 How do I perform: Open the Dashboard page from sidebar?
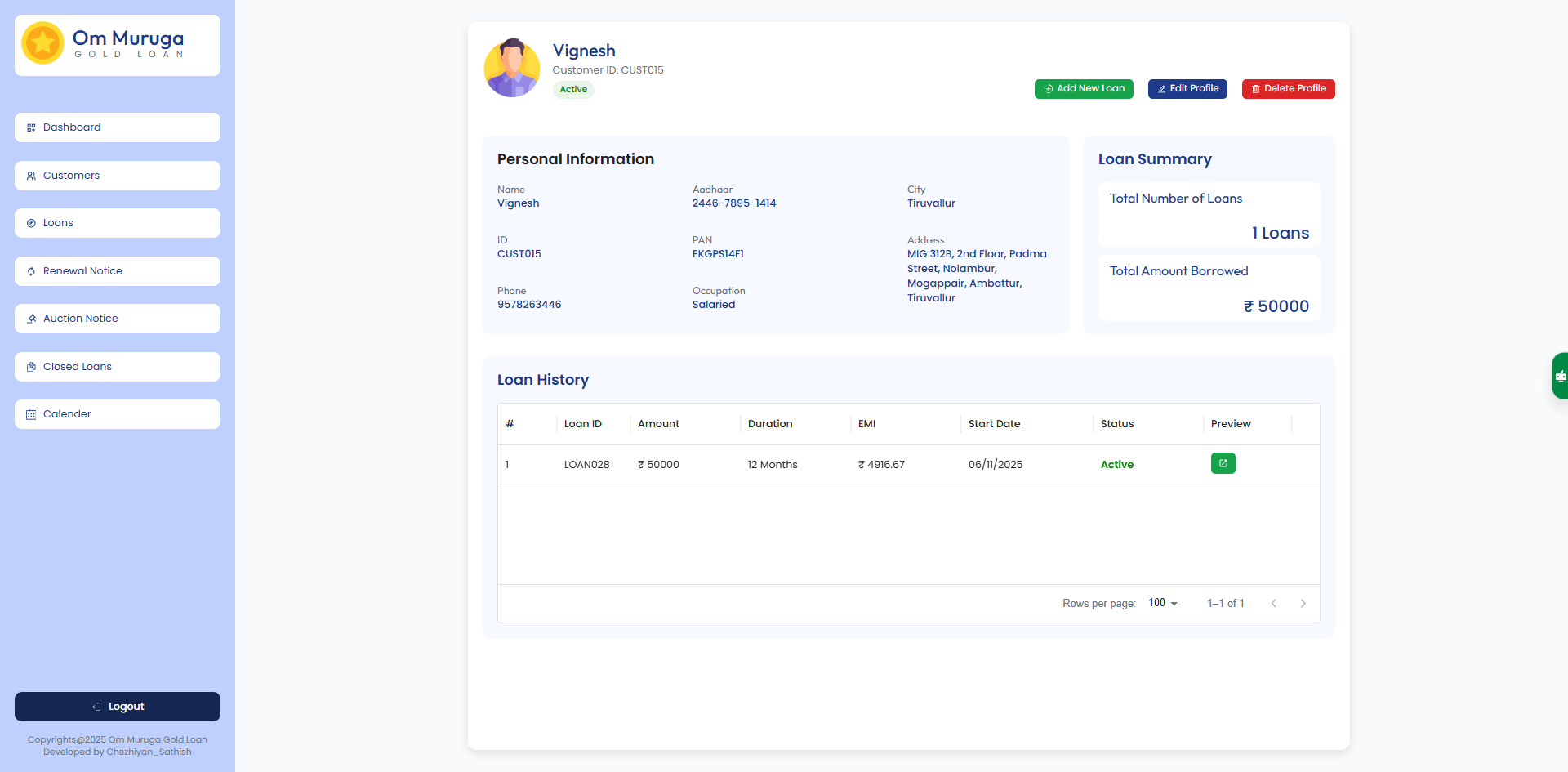coord(118,127)
